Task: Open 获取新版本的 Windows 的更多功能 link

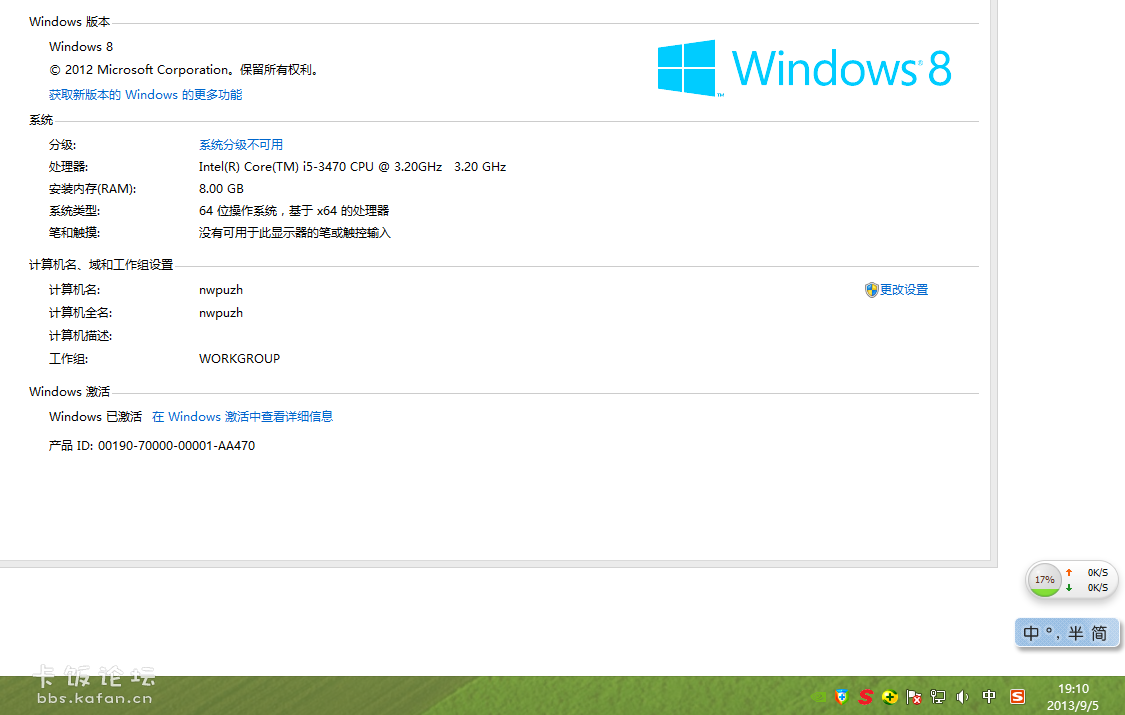Action: coord(145,95)
